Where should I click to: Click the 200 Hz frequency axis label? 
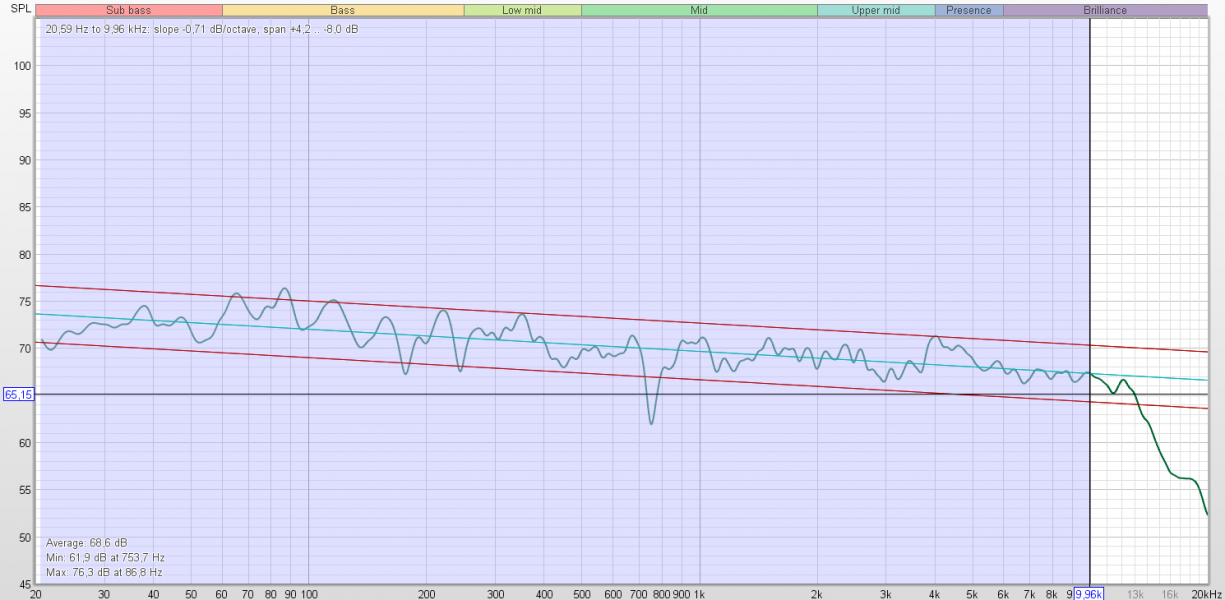(426, 593)
